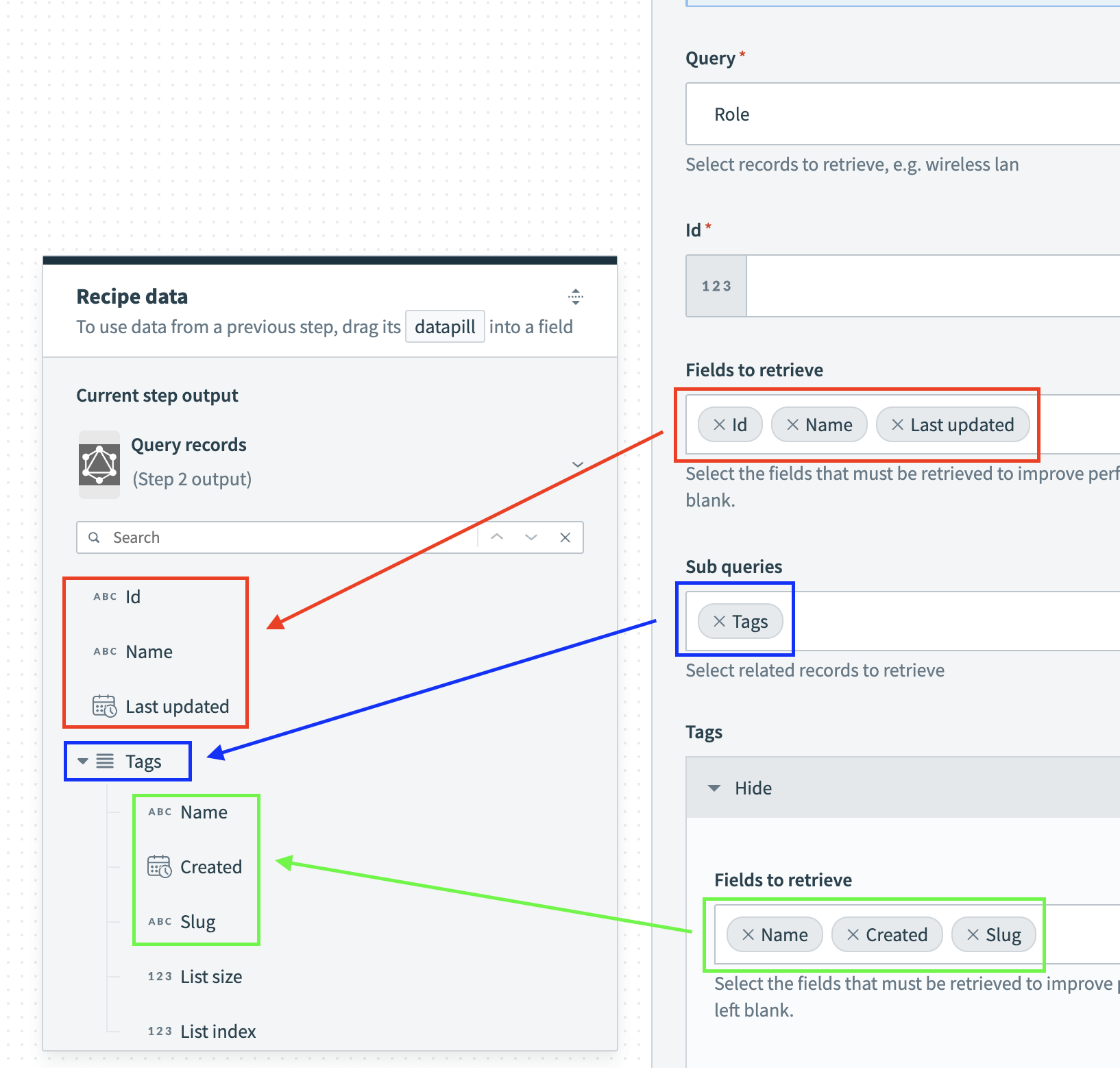Clear the search box with the X
Viewport: 1120px width, 1068px height.
[x=565, y=537]
